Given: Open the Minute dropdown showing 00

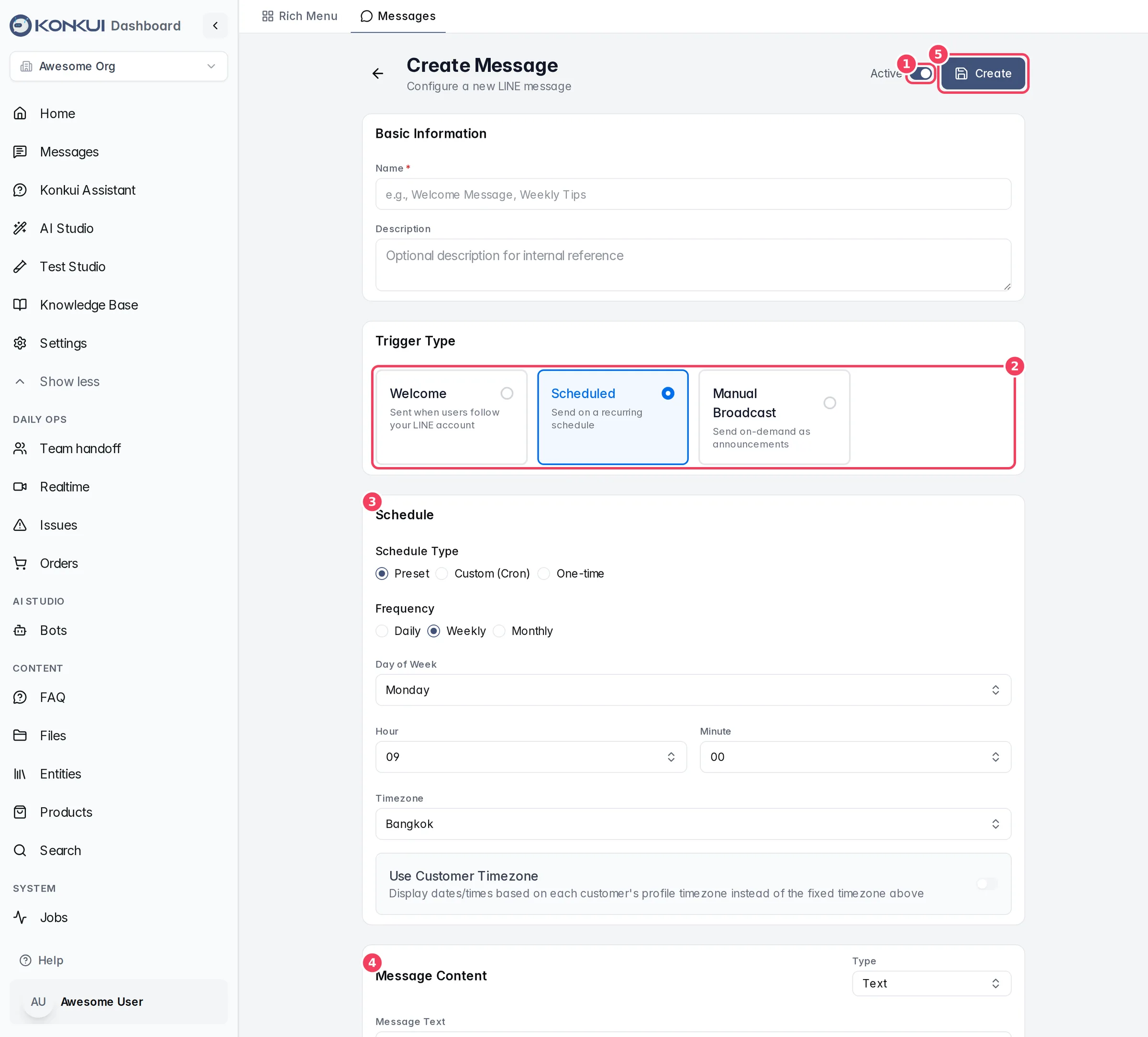Looking at the screenshot, I should tap(855, 757).
